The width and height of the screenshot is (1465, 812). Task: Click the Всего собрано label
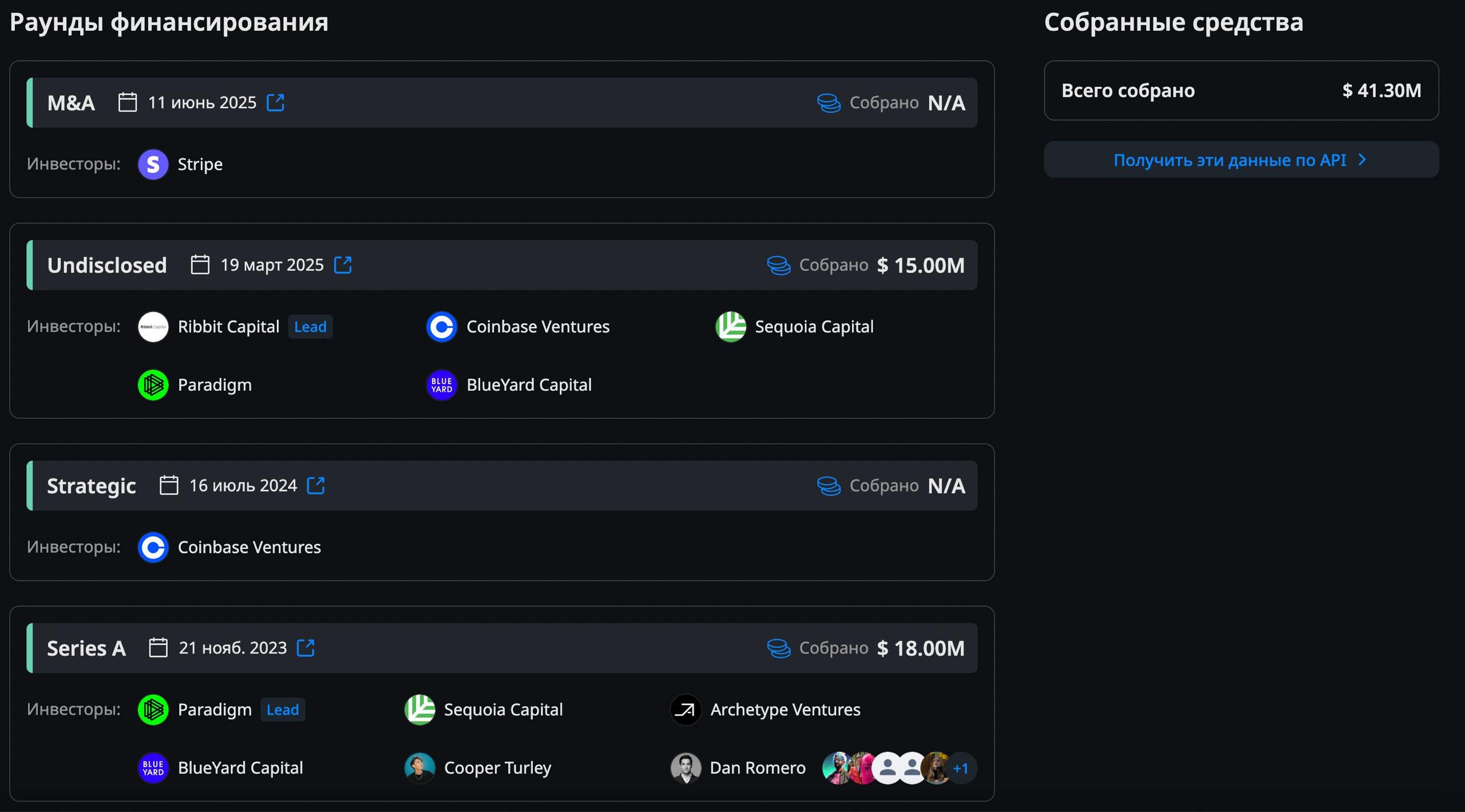coord(1128,90)
